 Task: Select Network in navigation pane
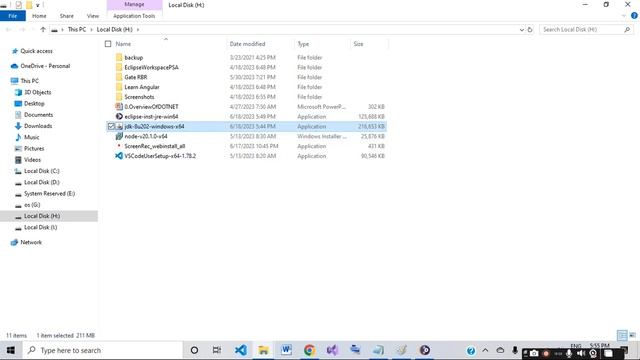31,242
